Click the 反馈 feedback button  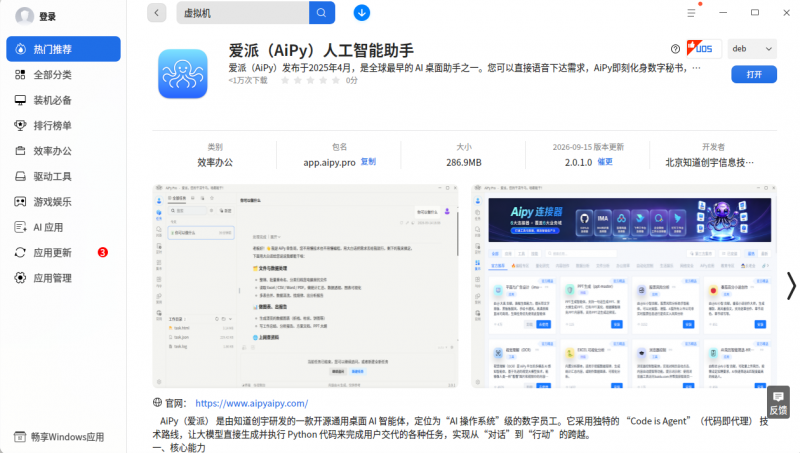point(778,403)
